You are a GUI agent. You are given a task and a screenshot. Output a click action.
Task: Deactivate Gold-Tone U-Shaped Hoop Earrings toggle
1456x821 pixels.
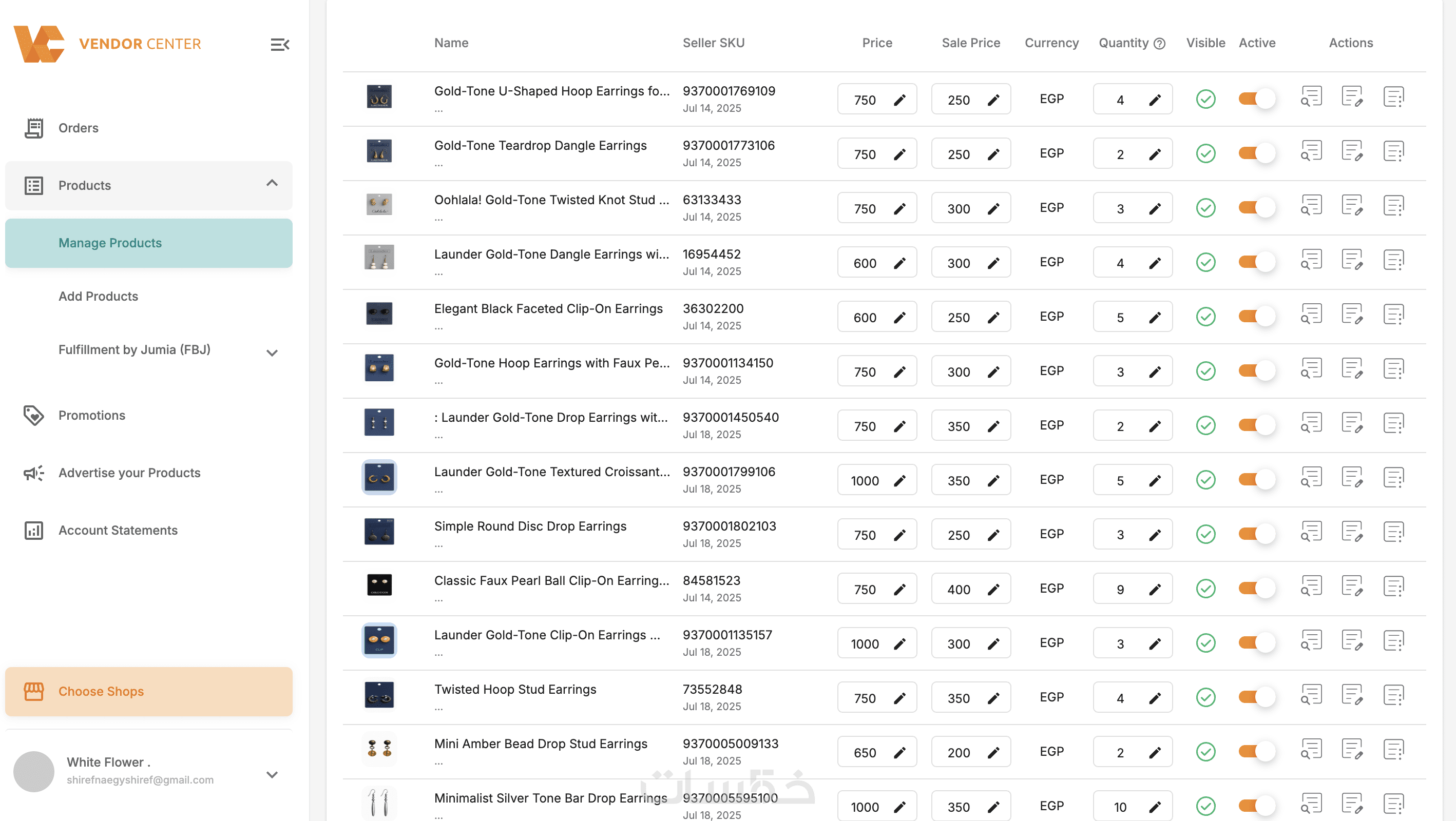coord(1256,99)
